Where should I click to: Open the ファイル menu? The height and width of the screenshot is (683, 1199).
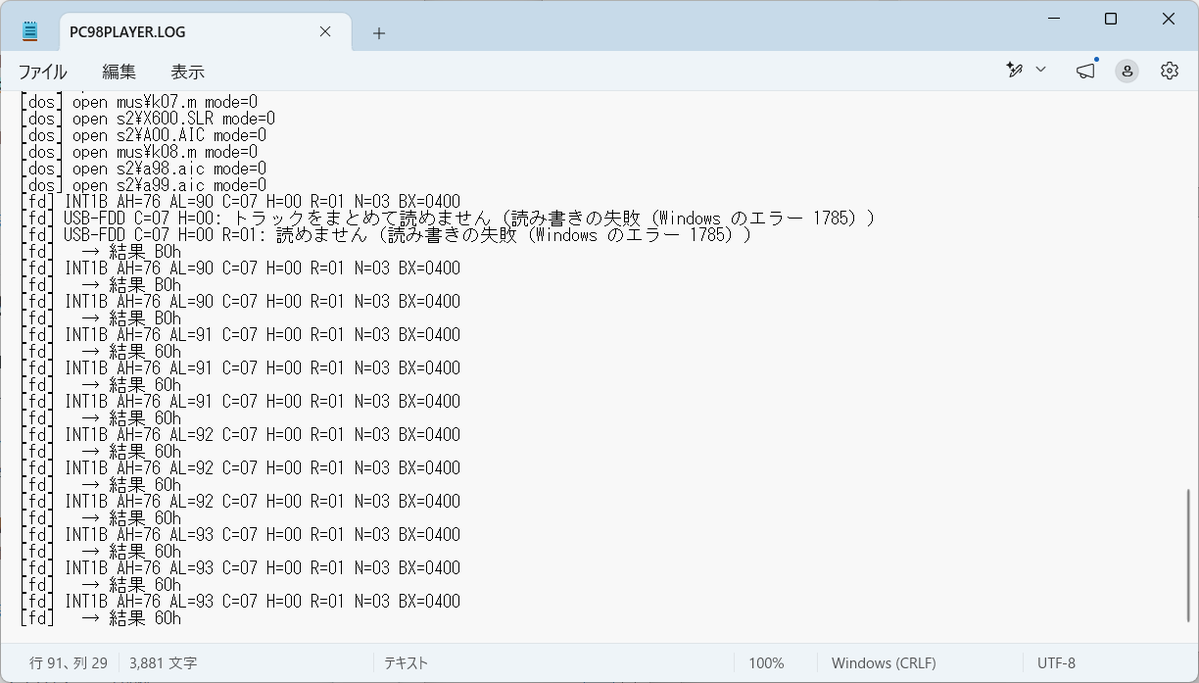42,72
